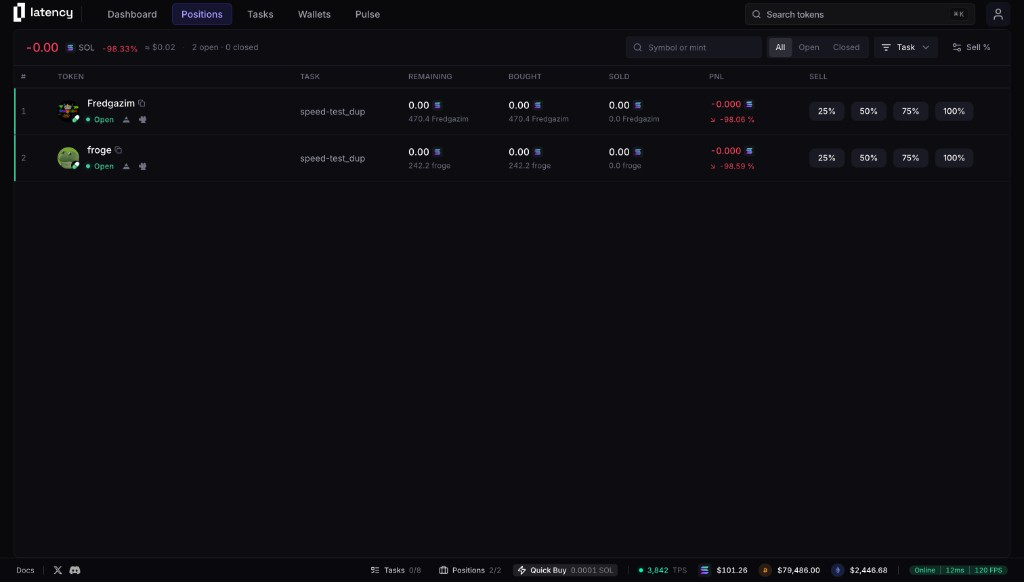Open the Discord link icon
Screen dimensions: 1024x582
[x=75, y=570]
